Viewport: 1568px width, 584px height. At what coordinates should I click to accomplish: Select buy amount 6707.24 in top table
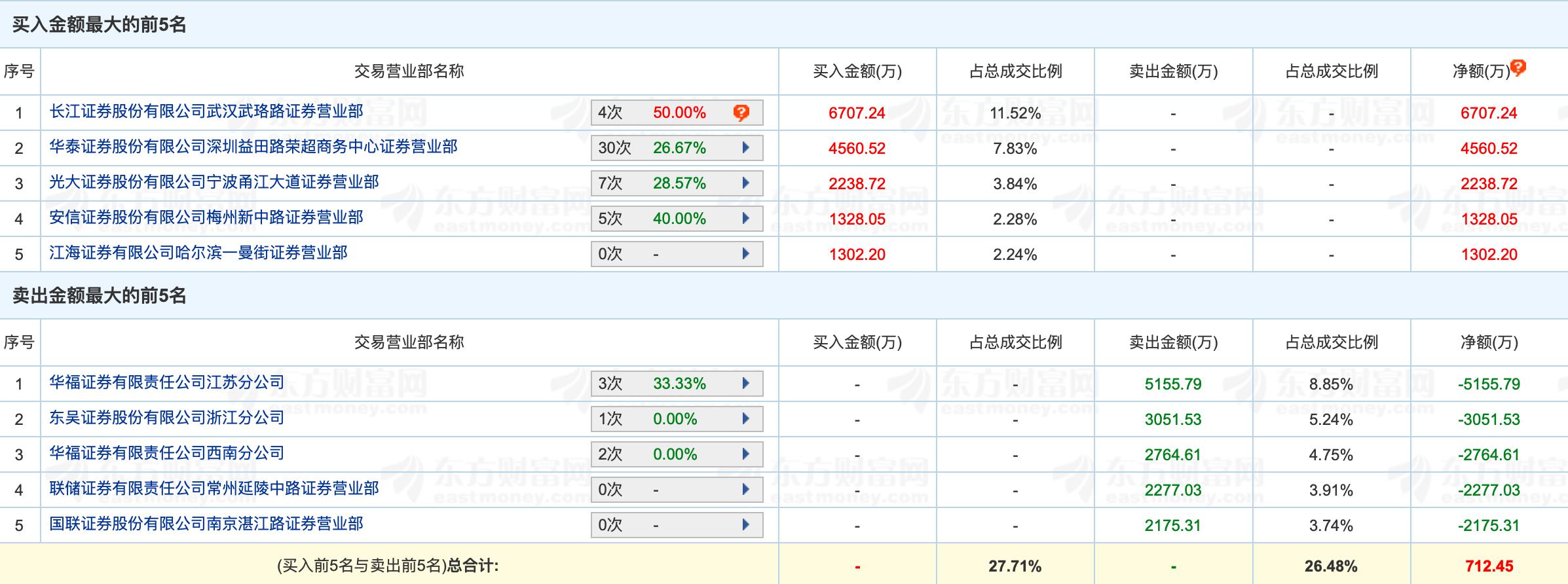pyautogui.click(x=857, y=113)
